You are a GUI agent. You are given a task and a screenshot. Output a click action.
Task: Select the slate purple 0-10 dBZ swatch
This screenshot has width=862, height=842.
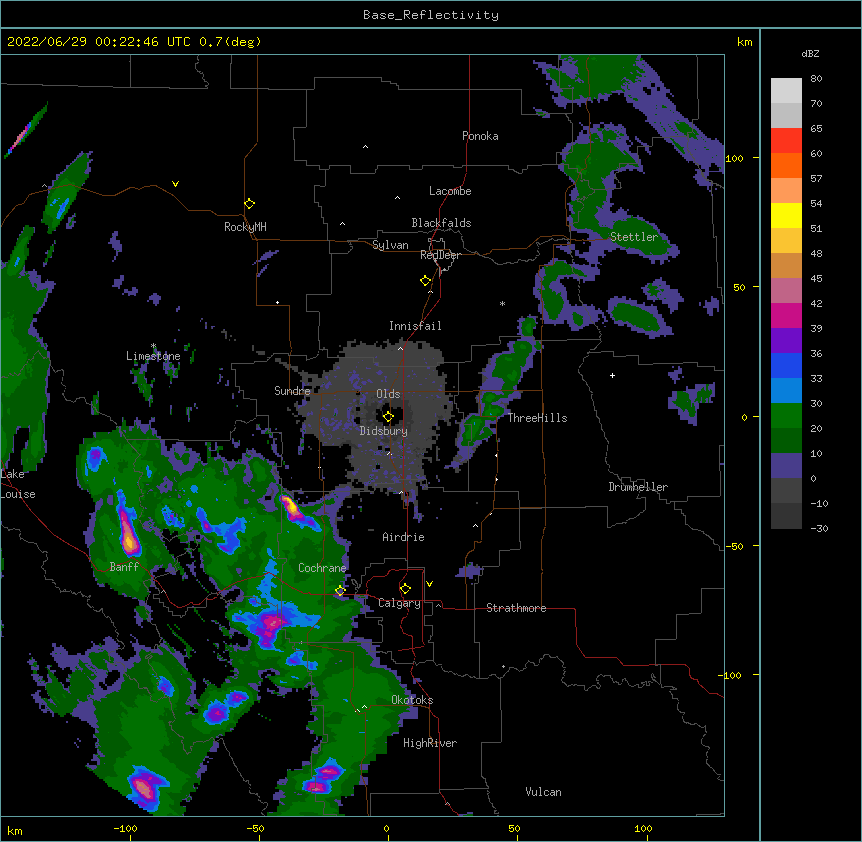click(786, 466)
